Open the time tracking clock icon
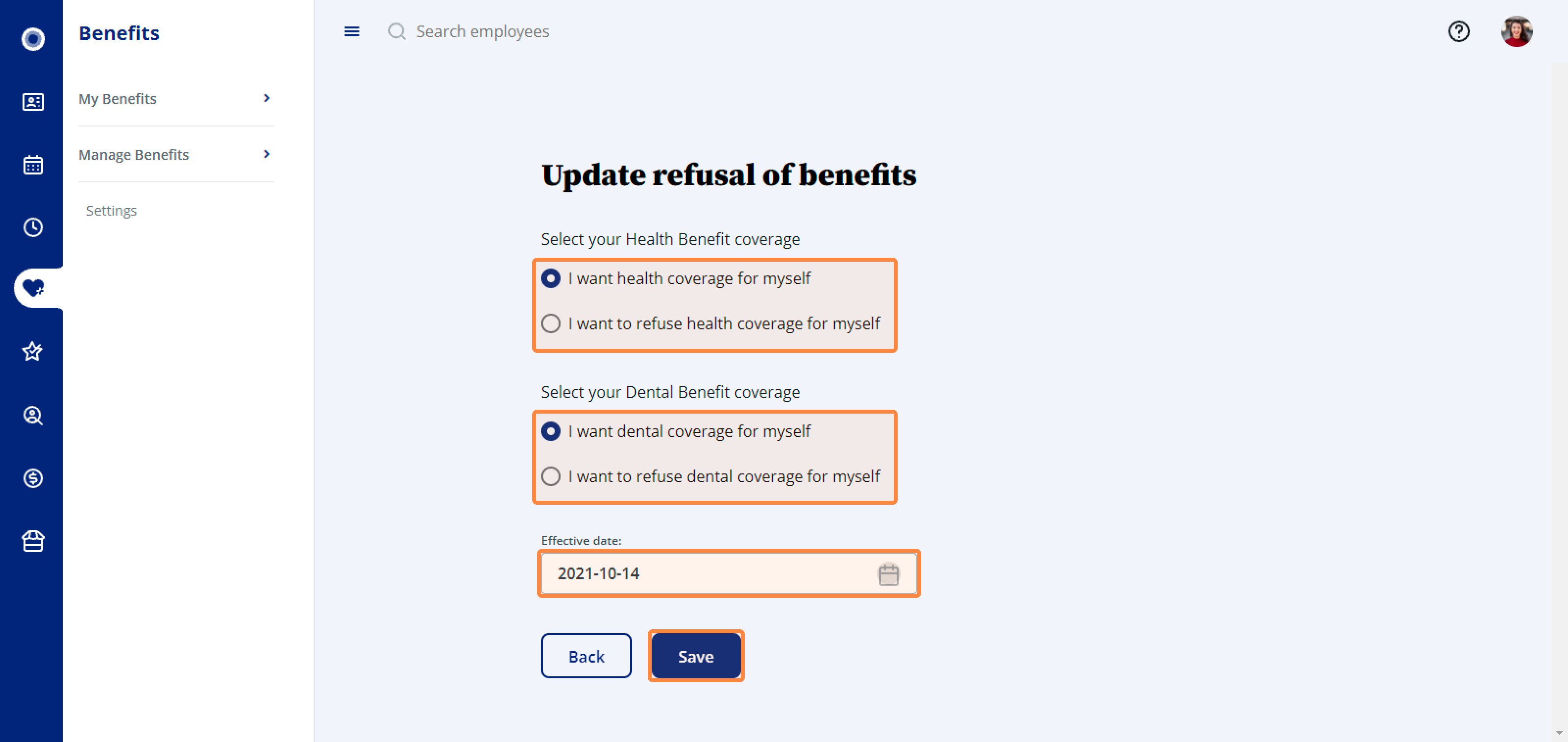This screenshot has height=742, width=1568. pyautogui.click(x=33, y=227)
